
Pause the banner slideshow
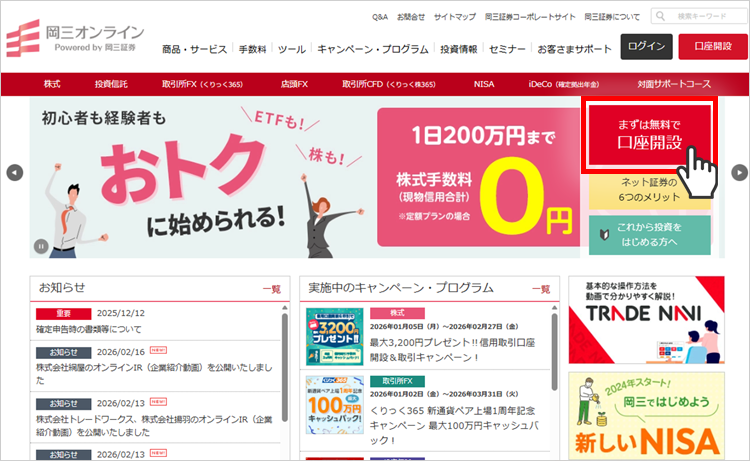[41, 247]
